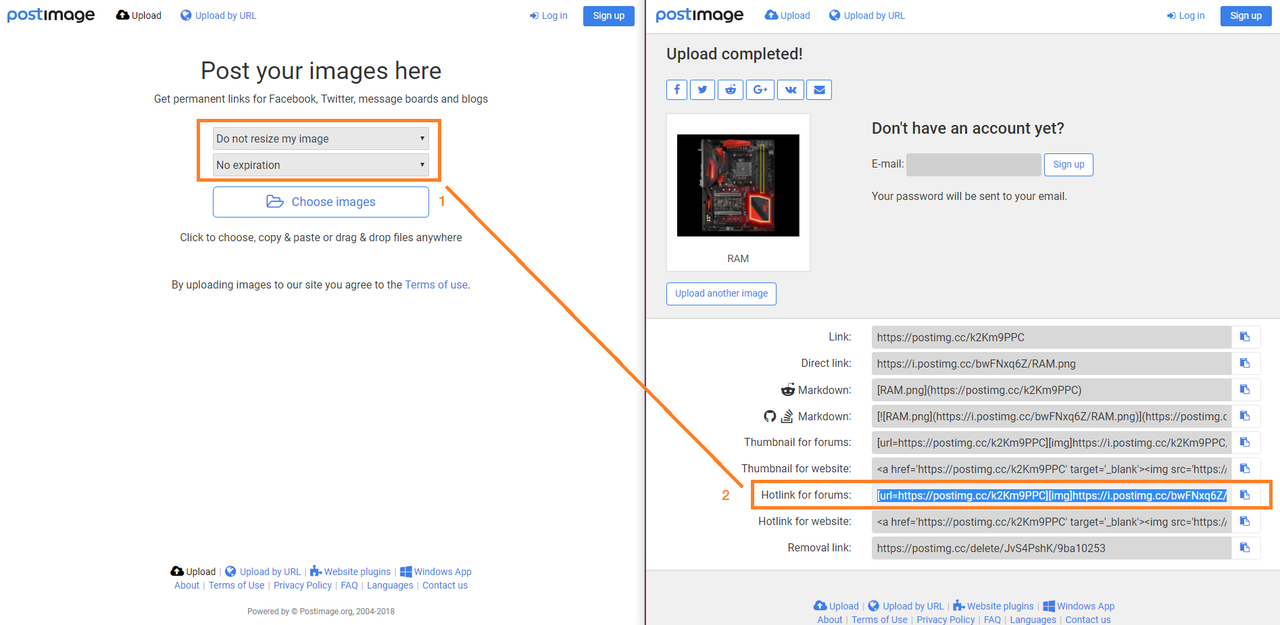Open Languages link in left footer

pos(390,586)
